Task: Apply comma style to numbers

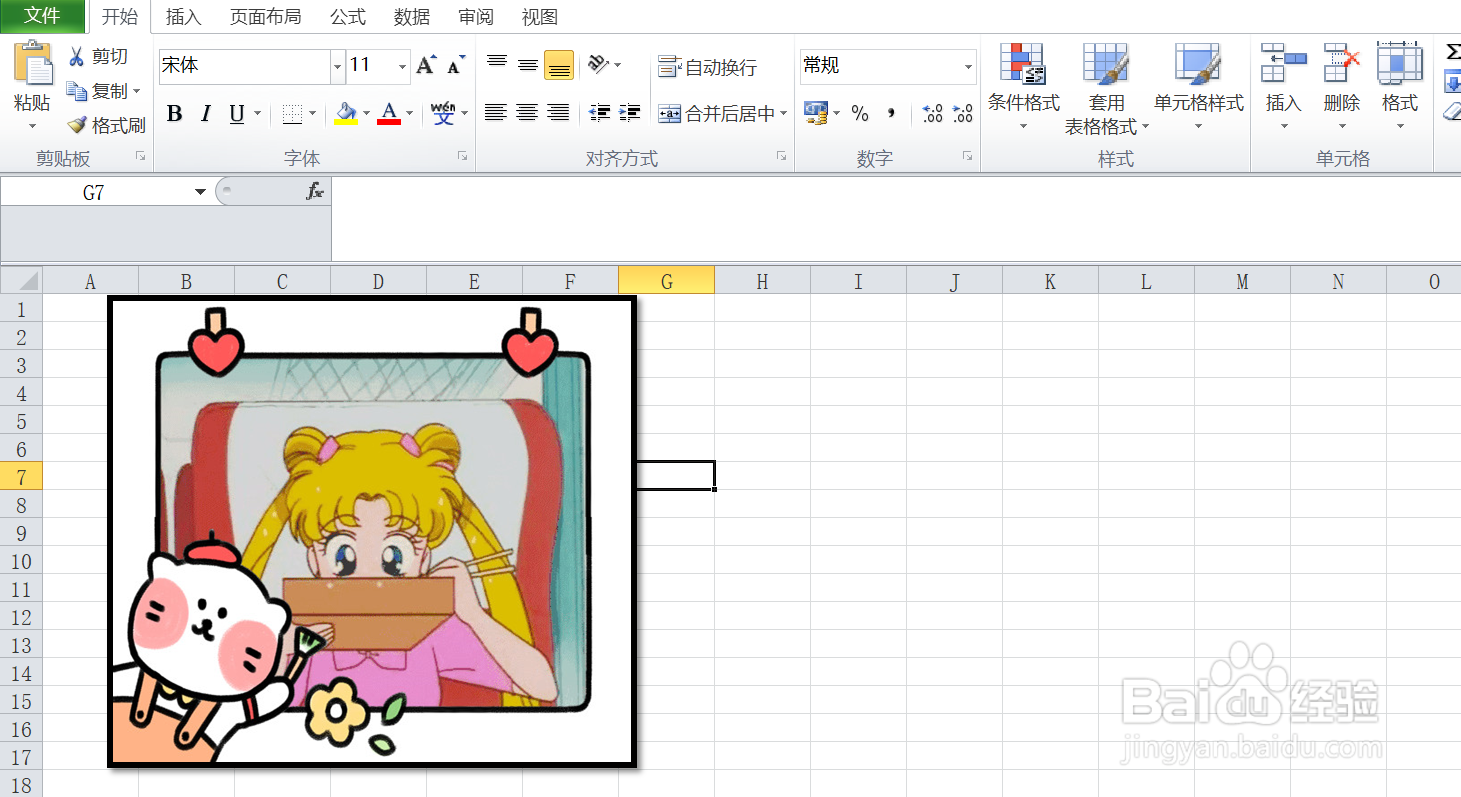Action: pos(891,113)
